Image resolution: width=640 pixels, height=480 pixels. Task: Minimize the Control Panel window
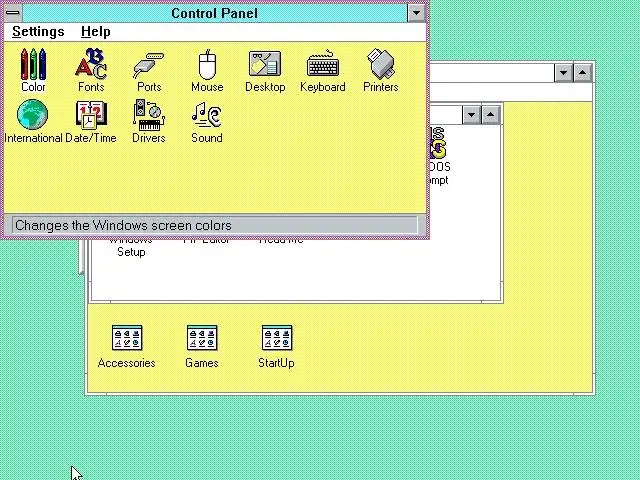(416, 13)
